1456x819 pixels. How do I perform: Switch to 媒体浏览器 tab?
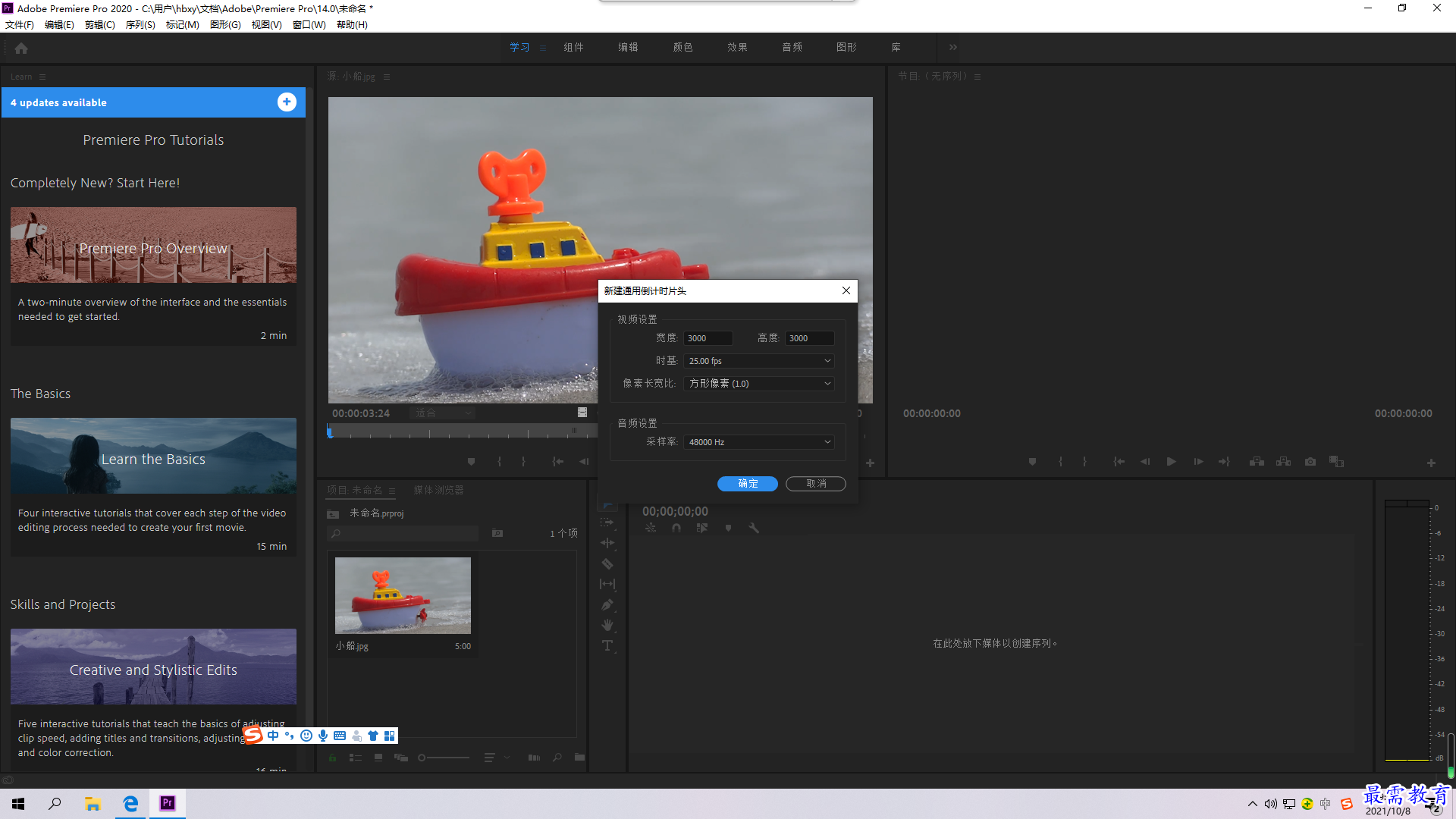pos(438,491)
